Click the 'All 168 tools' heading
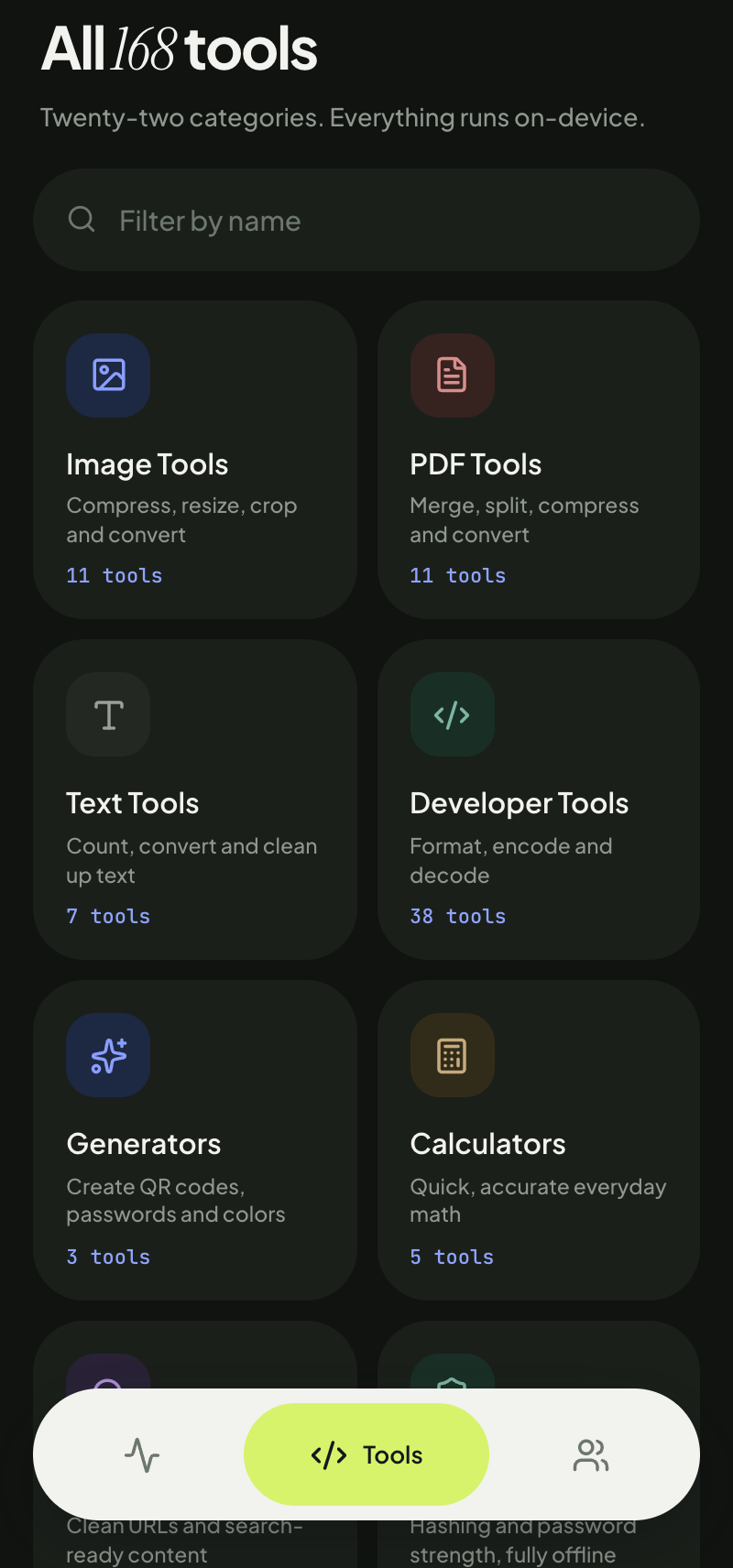The width and height of the screenshot is (733, 1568). (180, 49)
